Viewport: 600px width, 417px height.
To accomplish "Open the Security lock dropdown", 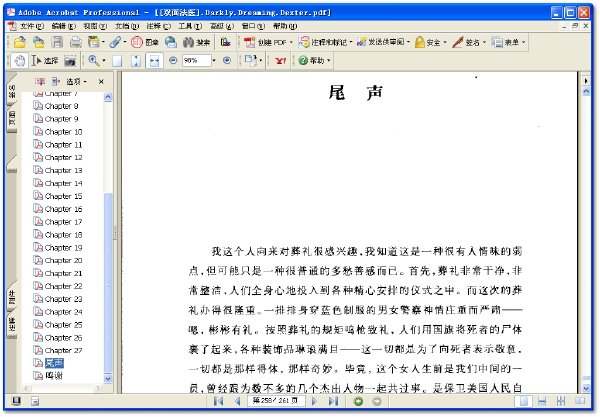I will click(x=431, y=42).
